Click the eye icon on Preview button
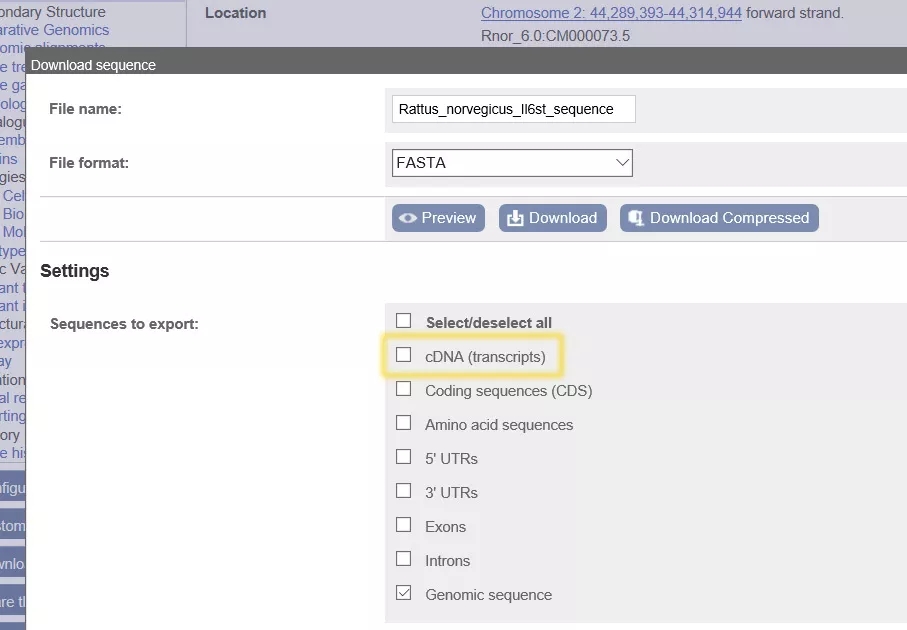907x630 pixels. pos(408,218)
